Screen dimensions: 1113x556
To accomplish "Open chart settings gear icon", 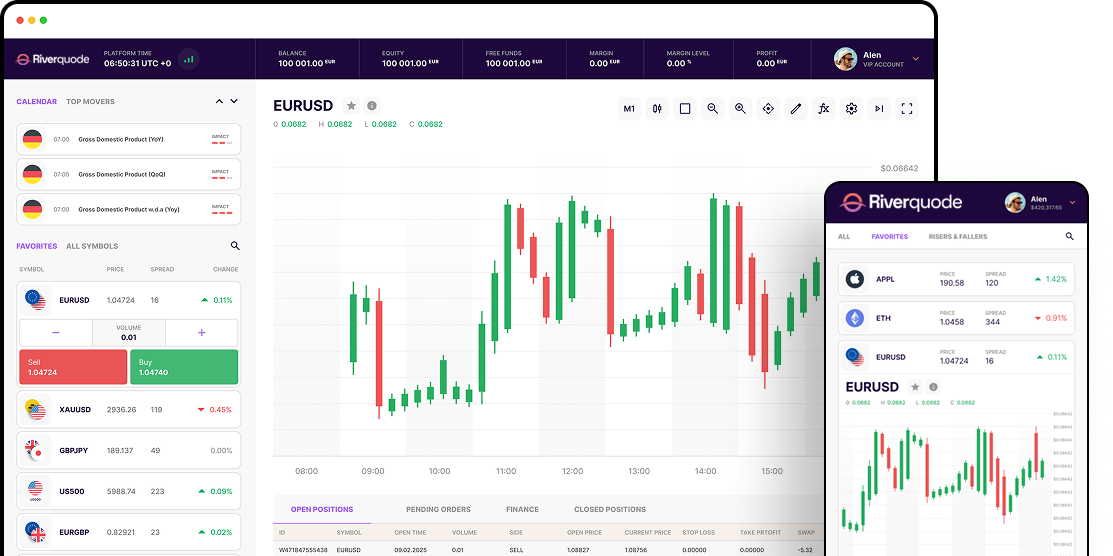I will [x=851, y=109].
